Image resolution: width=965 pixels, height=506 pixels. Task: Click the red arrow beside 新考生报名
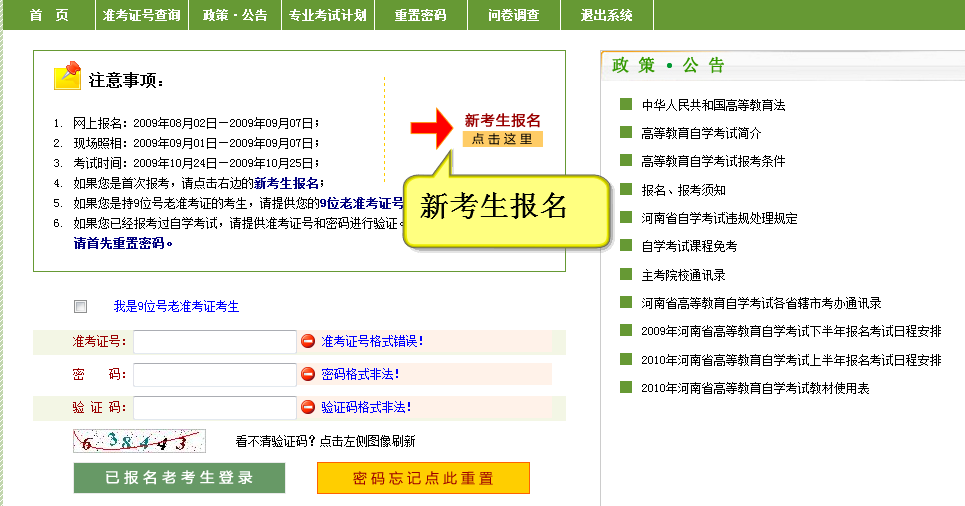[x=432, y=129]
